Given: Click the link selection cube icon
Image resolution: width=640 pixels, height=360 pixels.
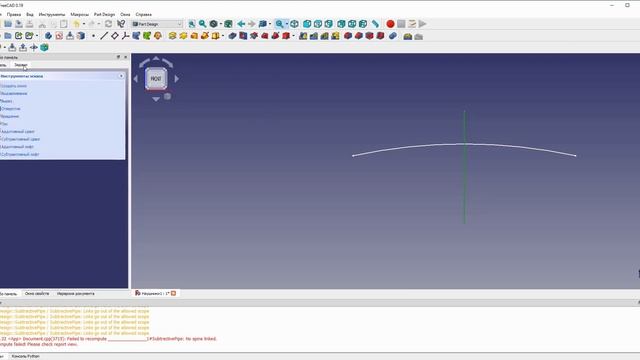Looking at the screenshot, I should coord(262,24).
